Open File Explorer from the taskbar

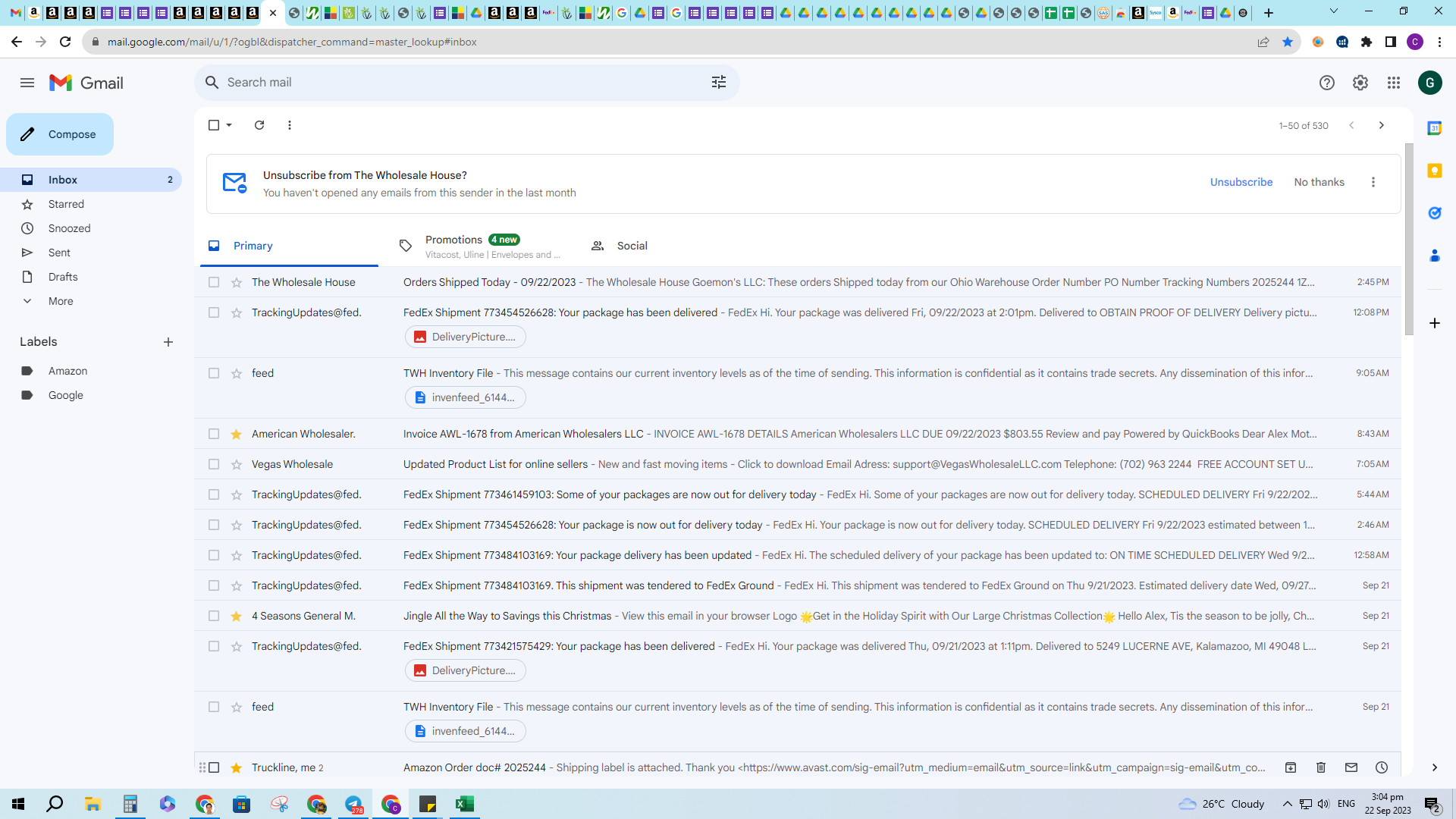coord(93,804)
